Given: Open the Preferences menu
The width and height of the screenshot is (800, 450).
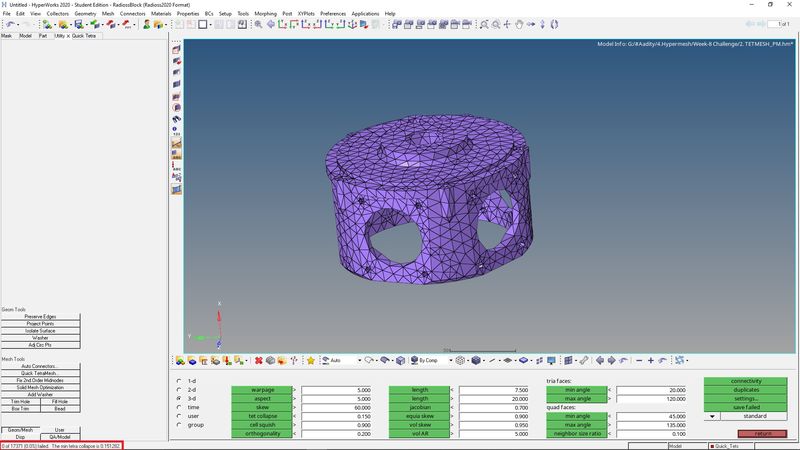Looking at the screenshot, I should (x=333, y=14).
